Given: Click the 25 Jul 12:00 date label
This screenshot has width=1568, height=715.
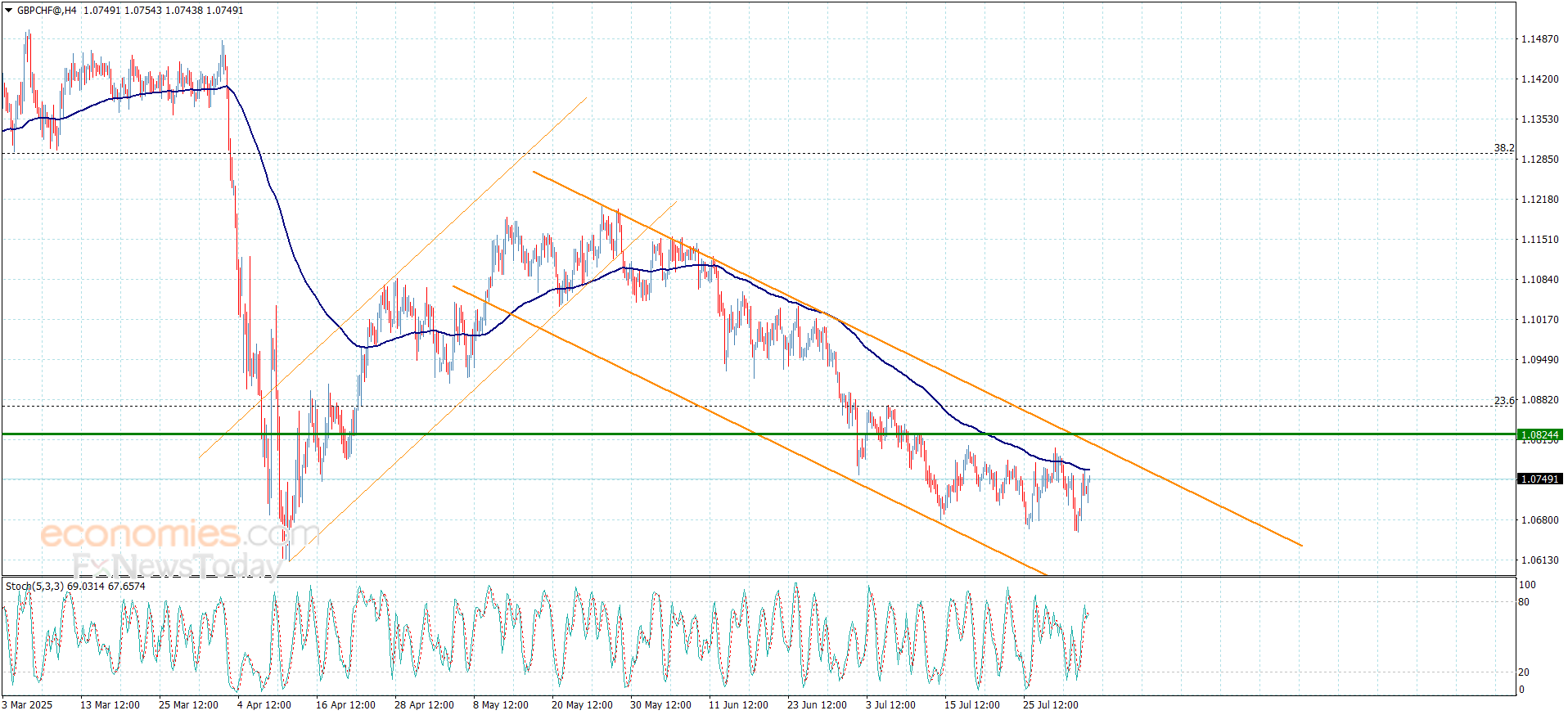Looking at the screenshot, I should (1050, 705).
